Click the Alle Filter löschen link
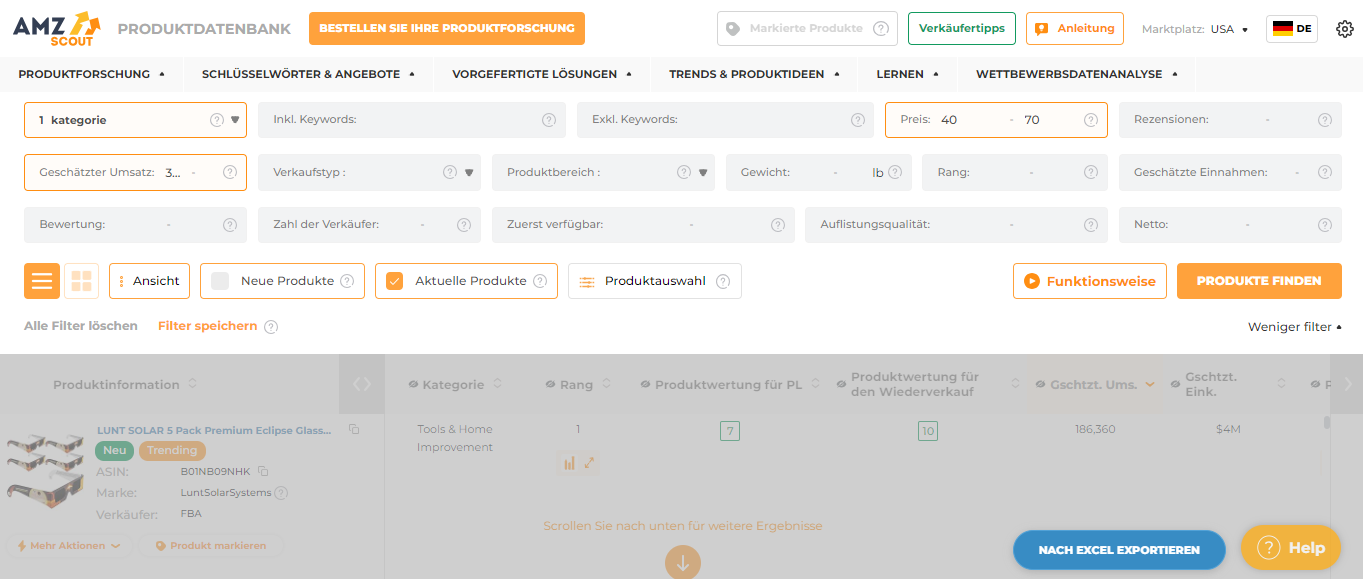The height and width of the screenshot is (579, 1363). point(80,325)
